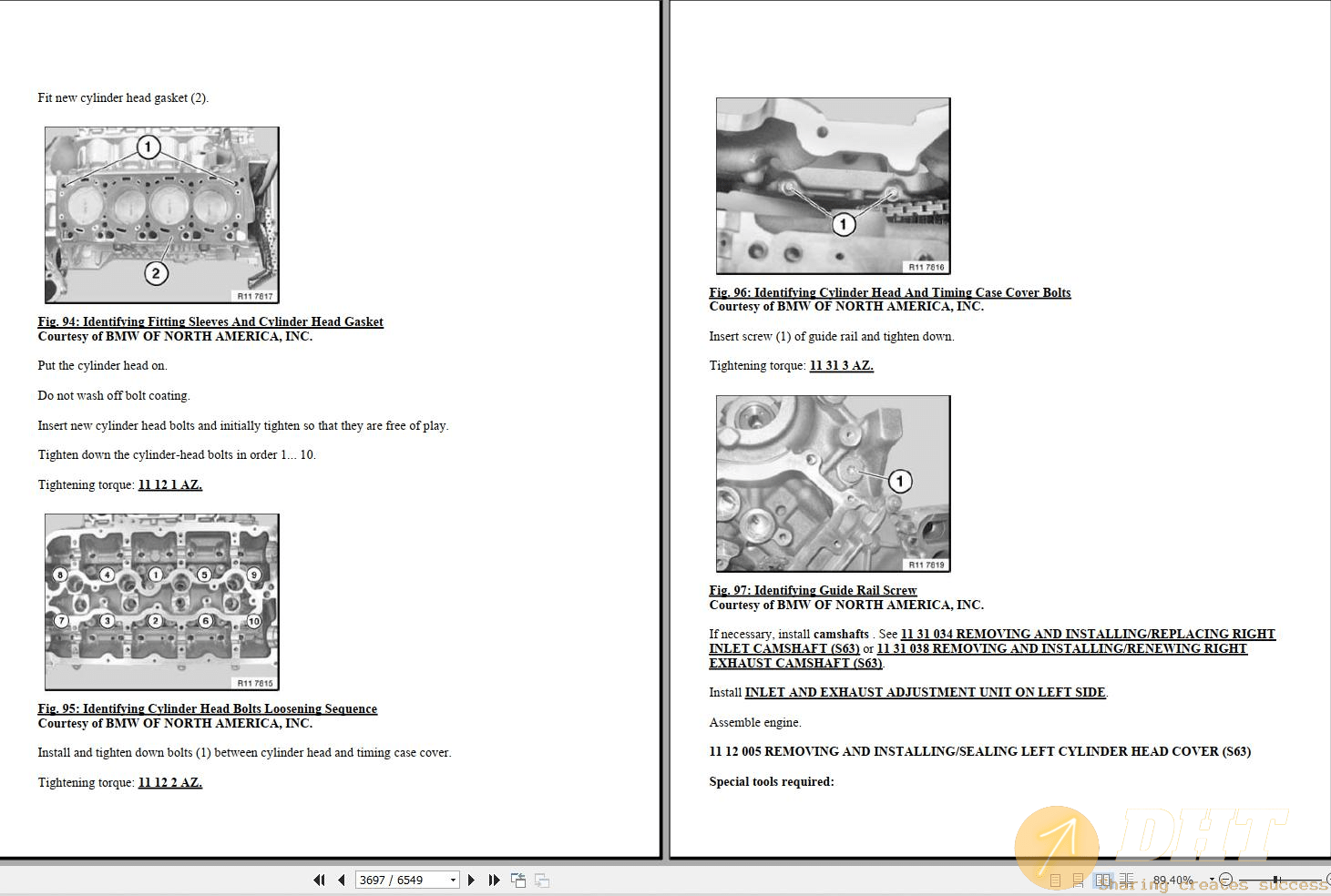Select continuous facing pages layout
The image size is (1331, 896).
coord(1127,881)
